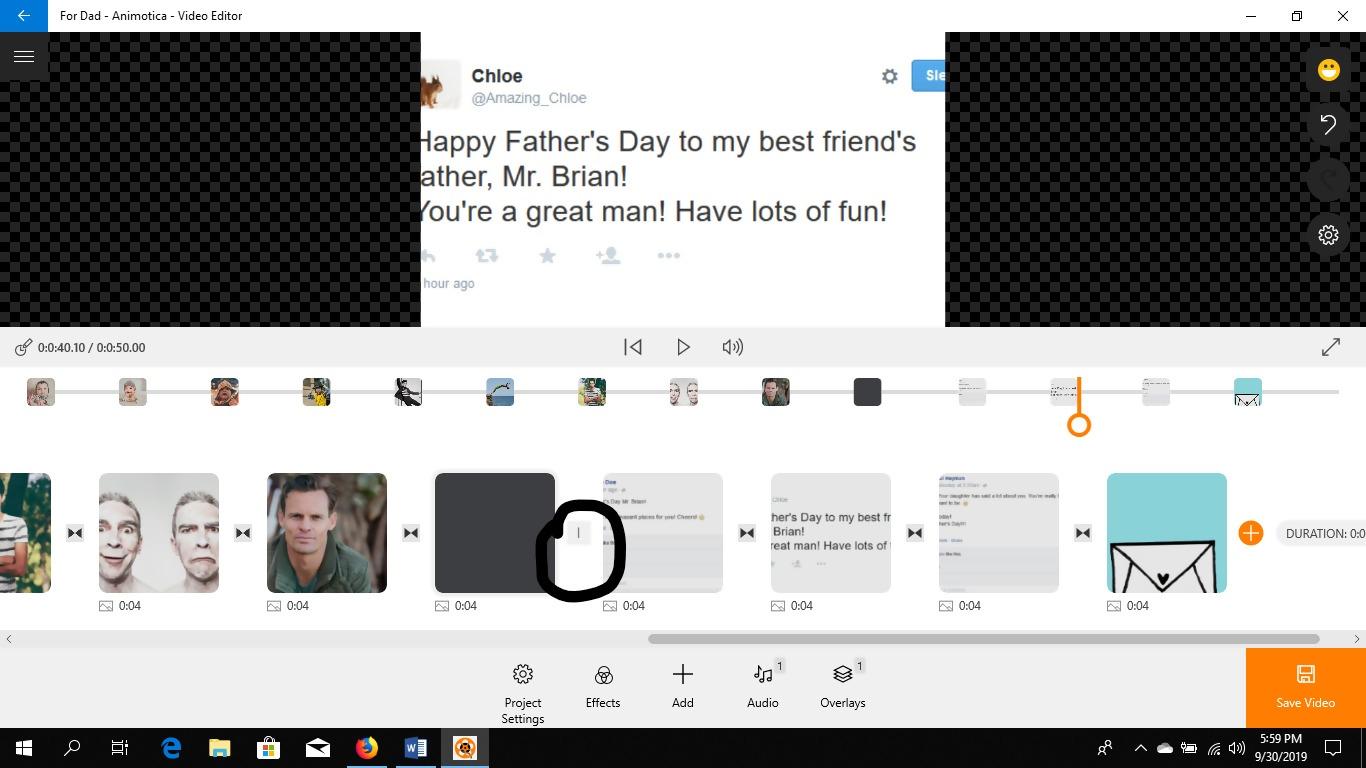Open the taskbar clock and calendar
Image resolution: width=1366 pixels, height=768 pixels.
pyautogui.click(x=1281, y=748)
